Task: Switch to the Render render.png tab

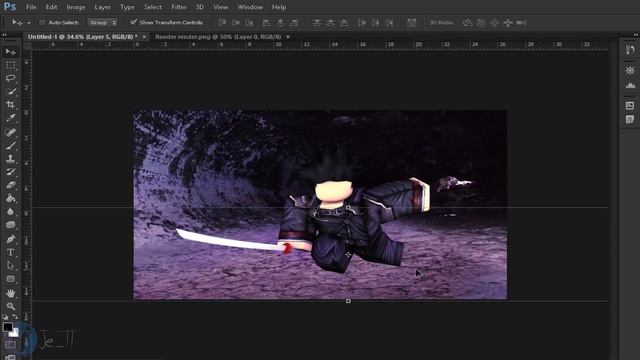Action: [x=218, y=37]
